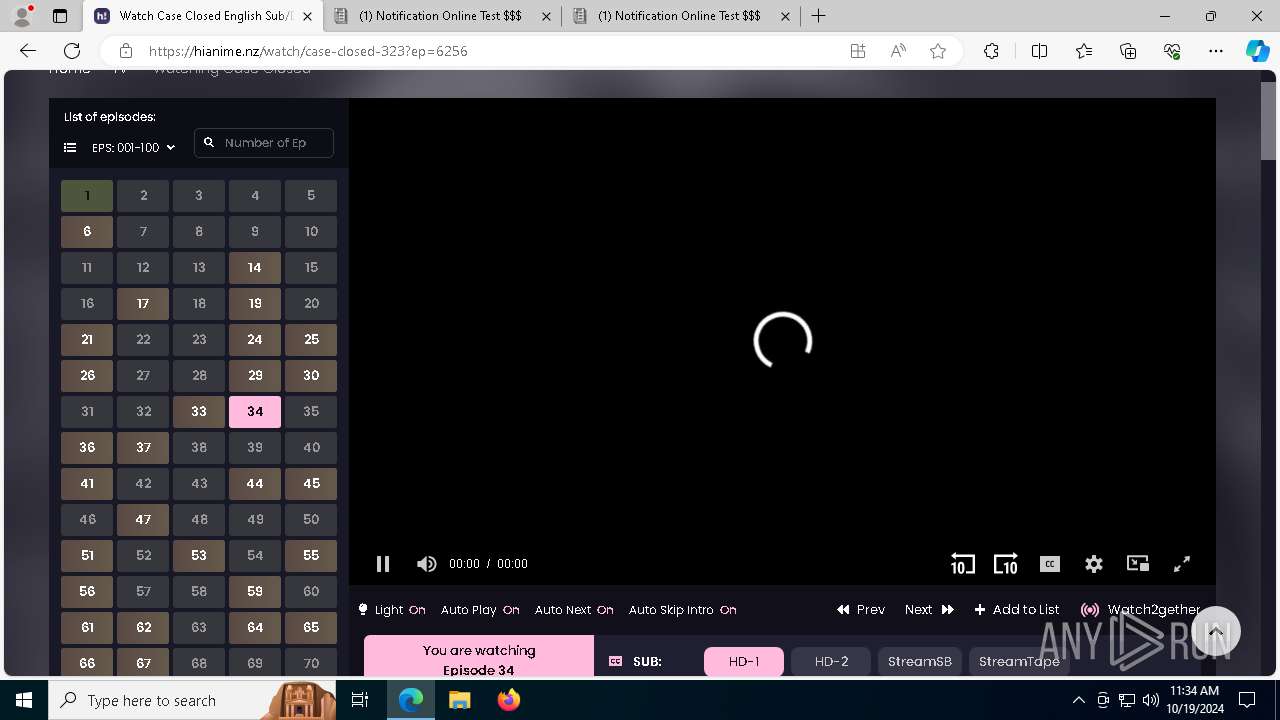
Task: Select HD-1 sub server
Action: click(x=744, y=662)
